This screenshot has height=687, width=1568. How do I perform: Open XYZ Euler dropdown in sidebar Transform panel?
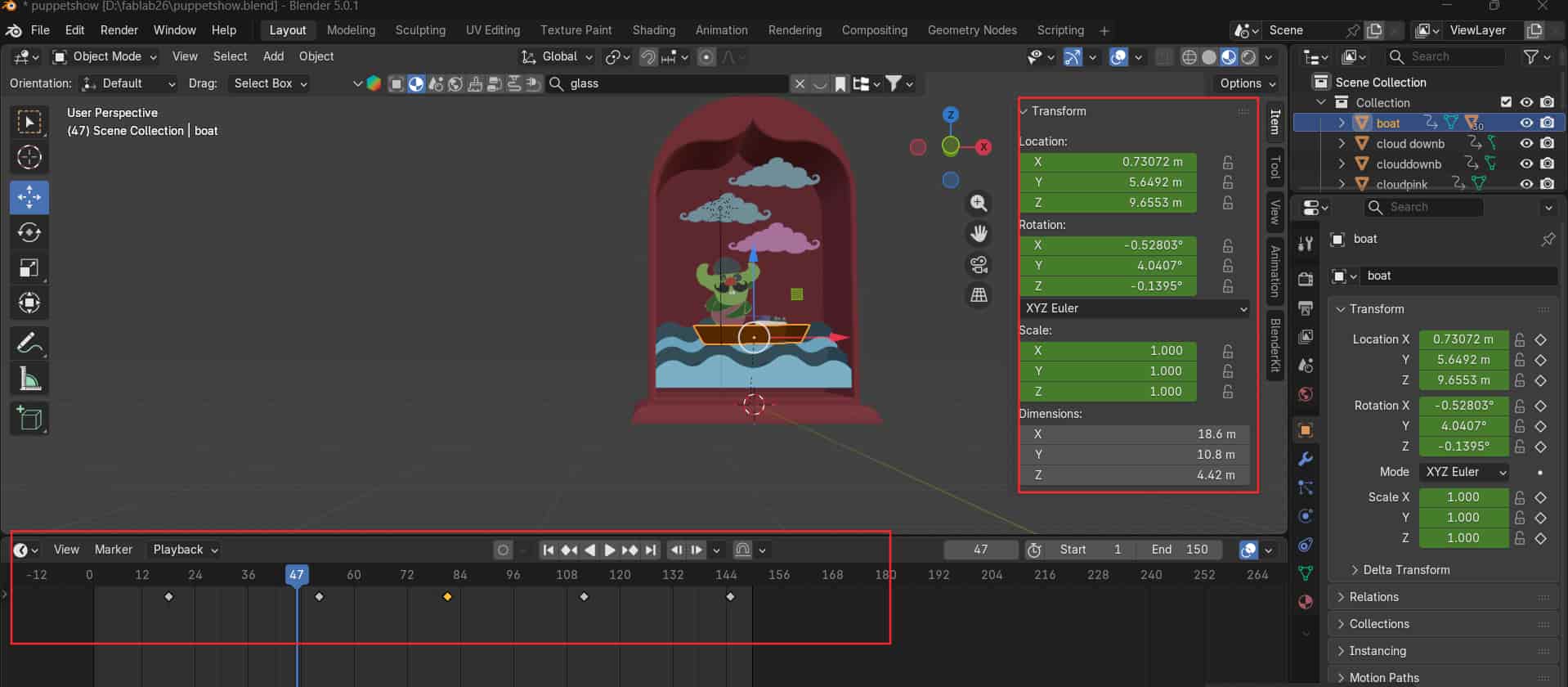click(1136, 308)
